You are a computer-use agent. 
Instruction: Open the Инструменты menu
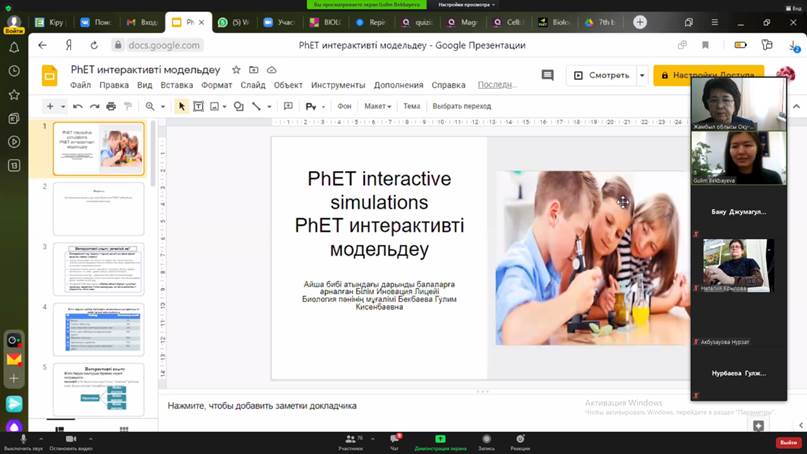(338, 85)
